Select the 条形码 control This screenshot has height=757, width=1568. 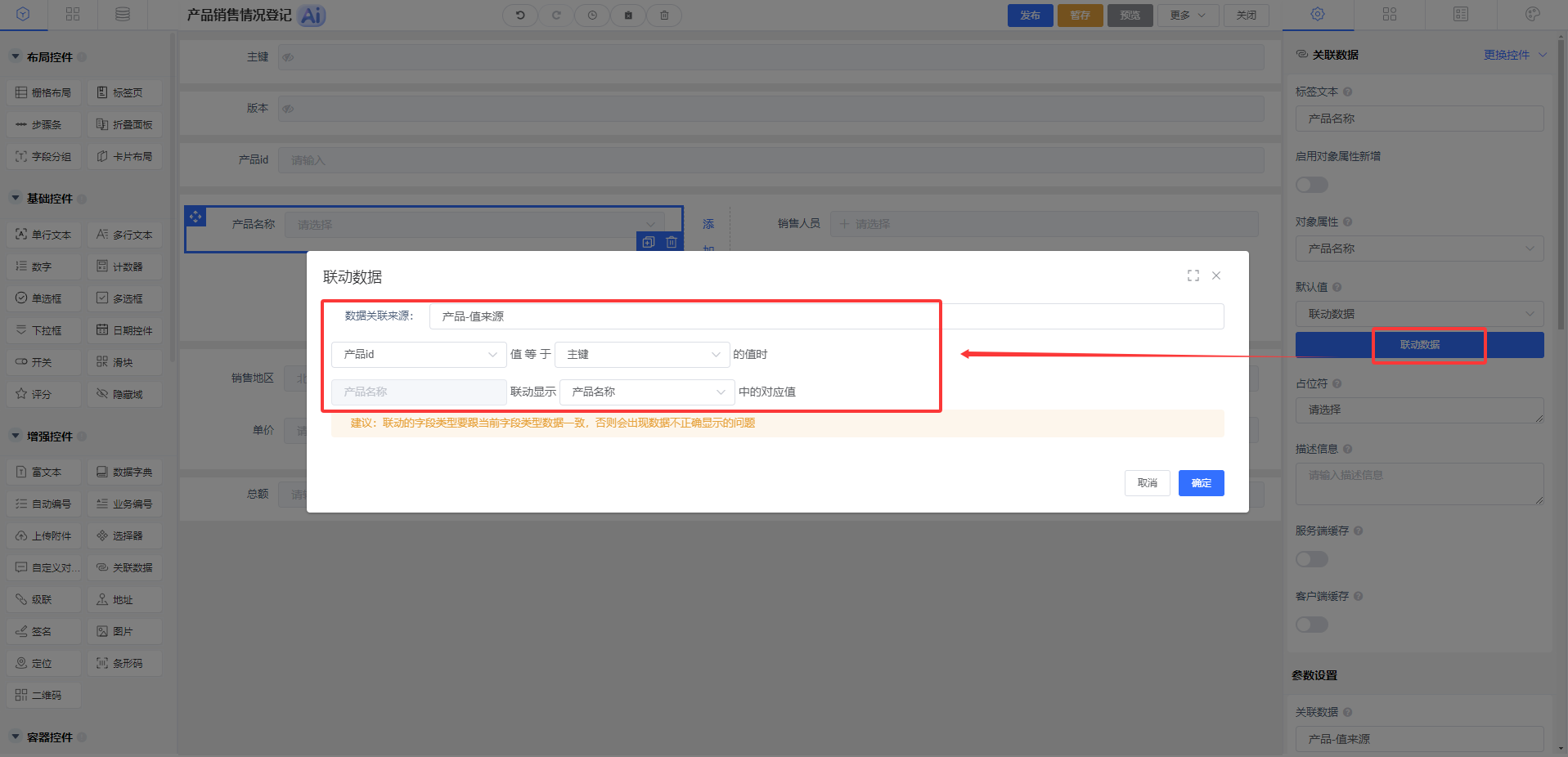[x=124, y=663]
